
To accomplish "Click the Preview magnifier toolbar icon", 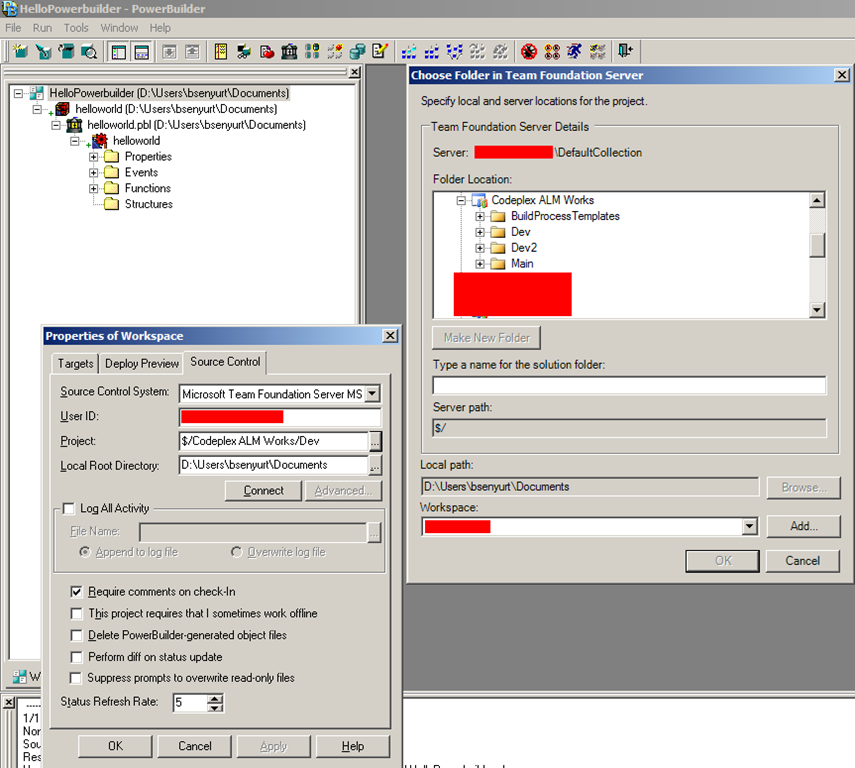I will point(89,51).
